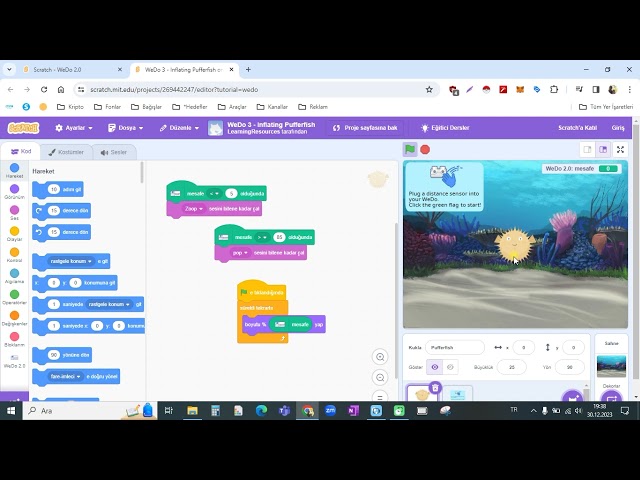Open the Hareket block category

(x=14, y=171)
